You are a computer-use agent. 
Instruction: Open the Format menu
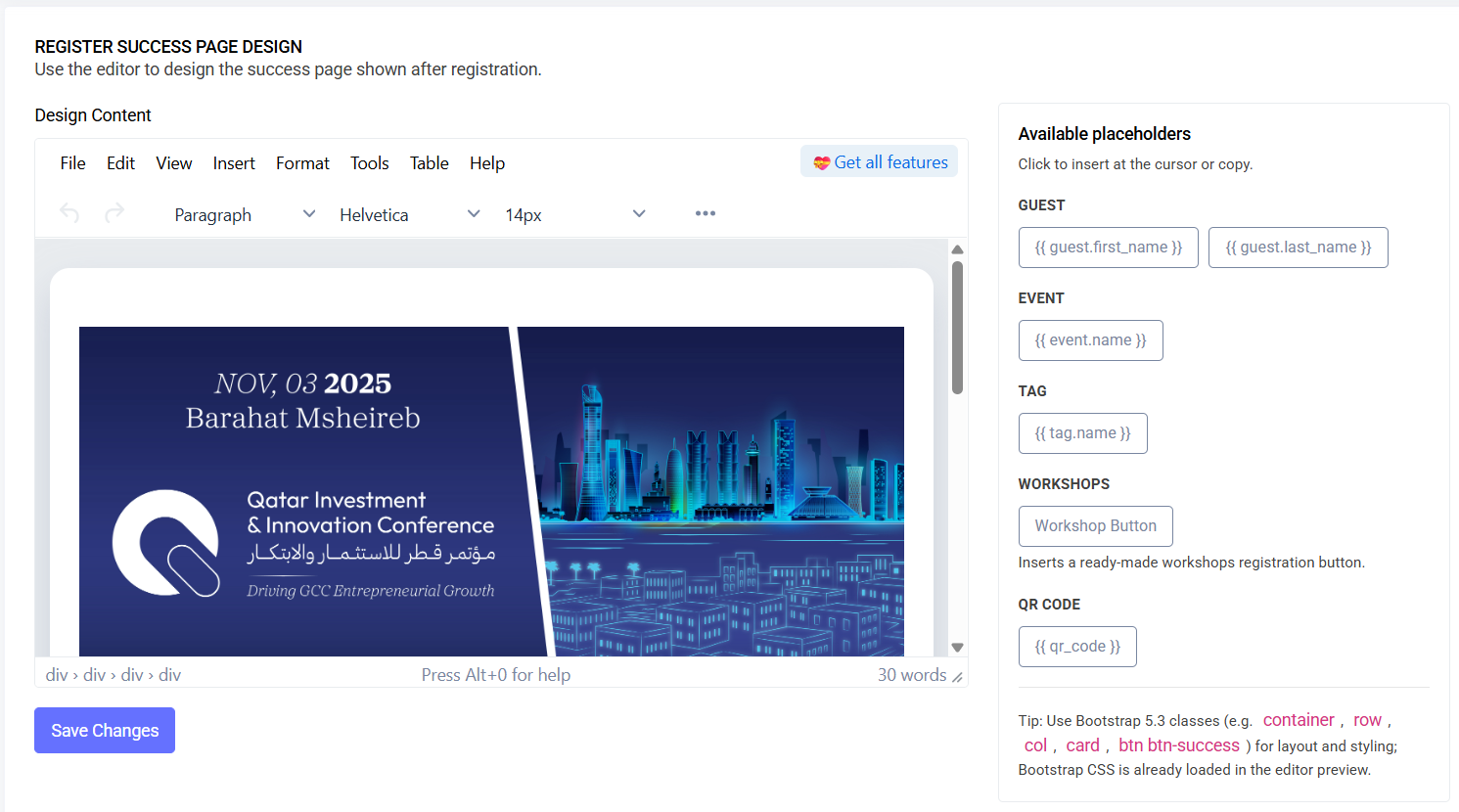click(x=302, y=162)
